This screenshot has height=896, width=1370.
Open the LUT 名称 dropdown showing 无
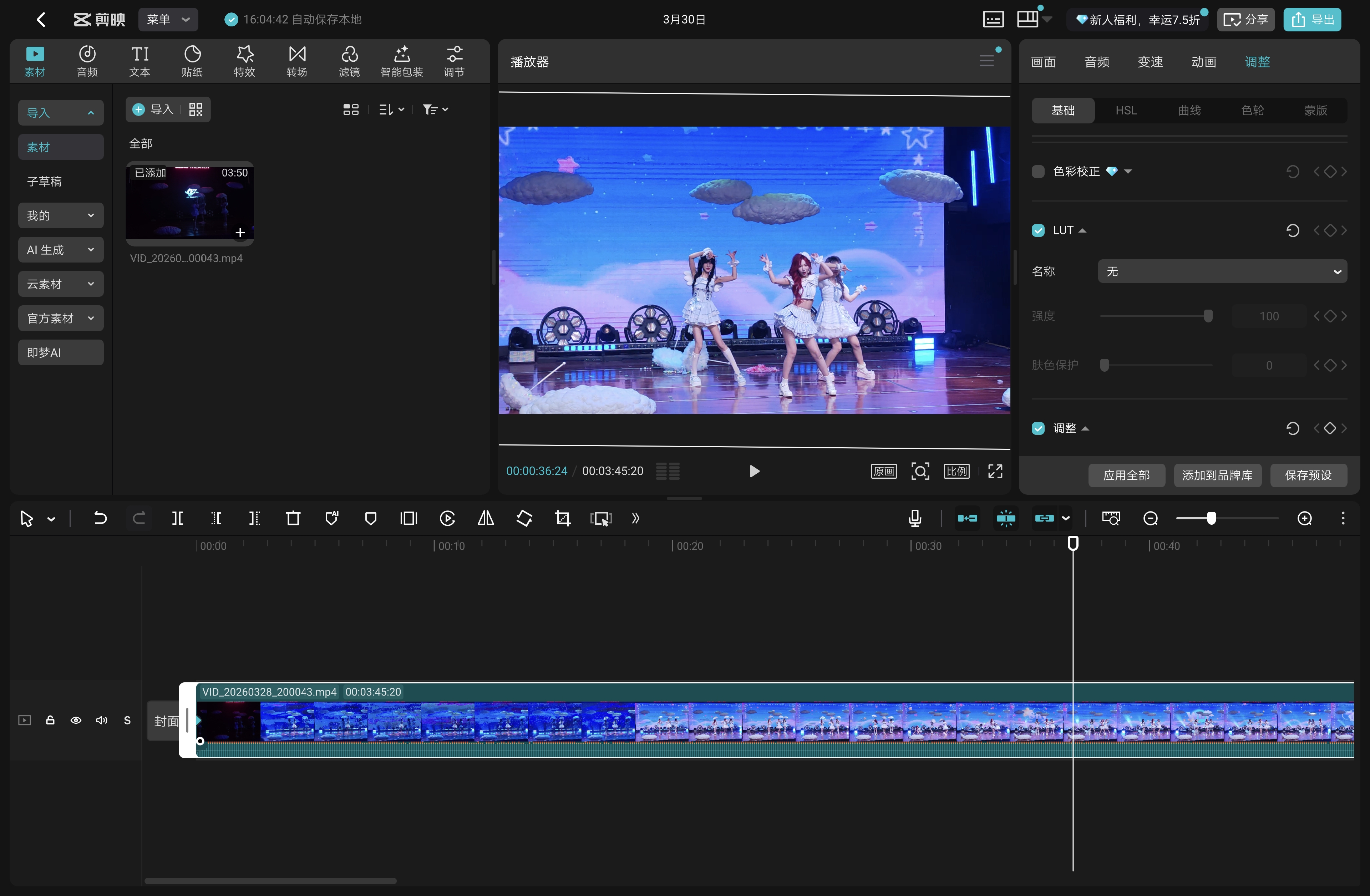pos(1222,271)
